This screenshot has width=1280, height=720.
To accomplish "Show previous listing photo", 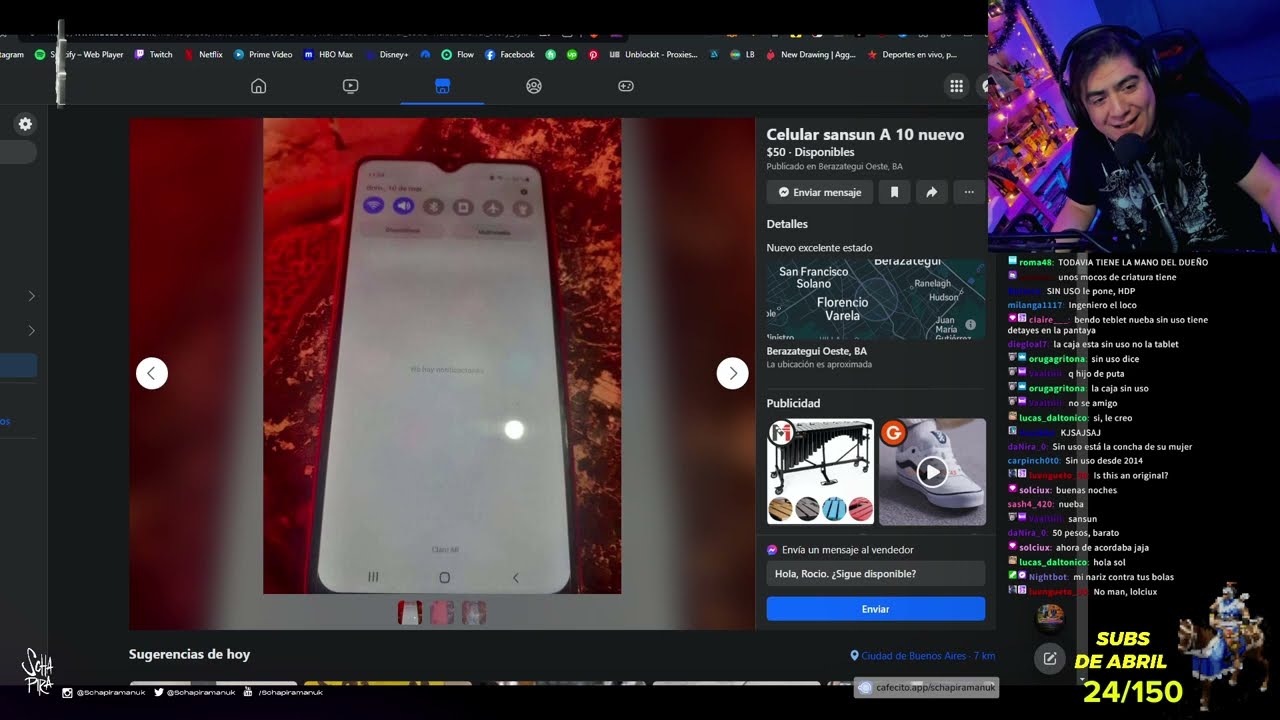I will point(152,373).
